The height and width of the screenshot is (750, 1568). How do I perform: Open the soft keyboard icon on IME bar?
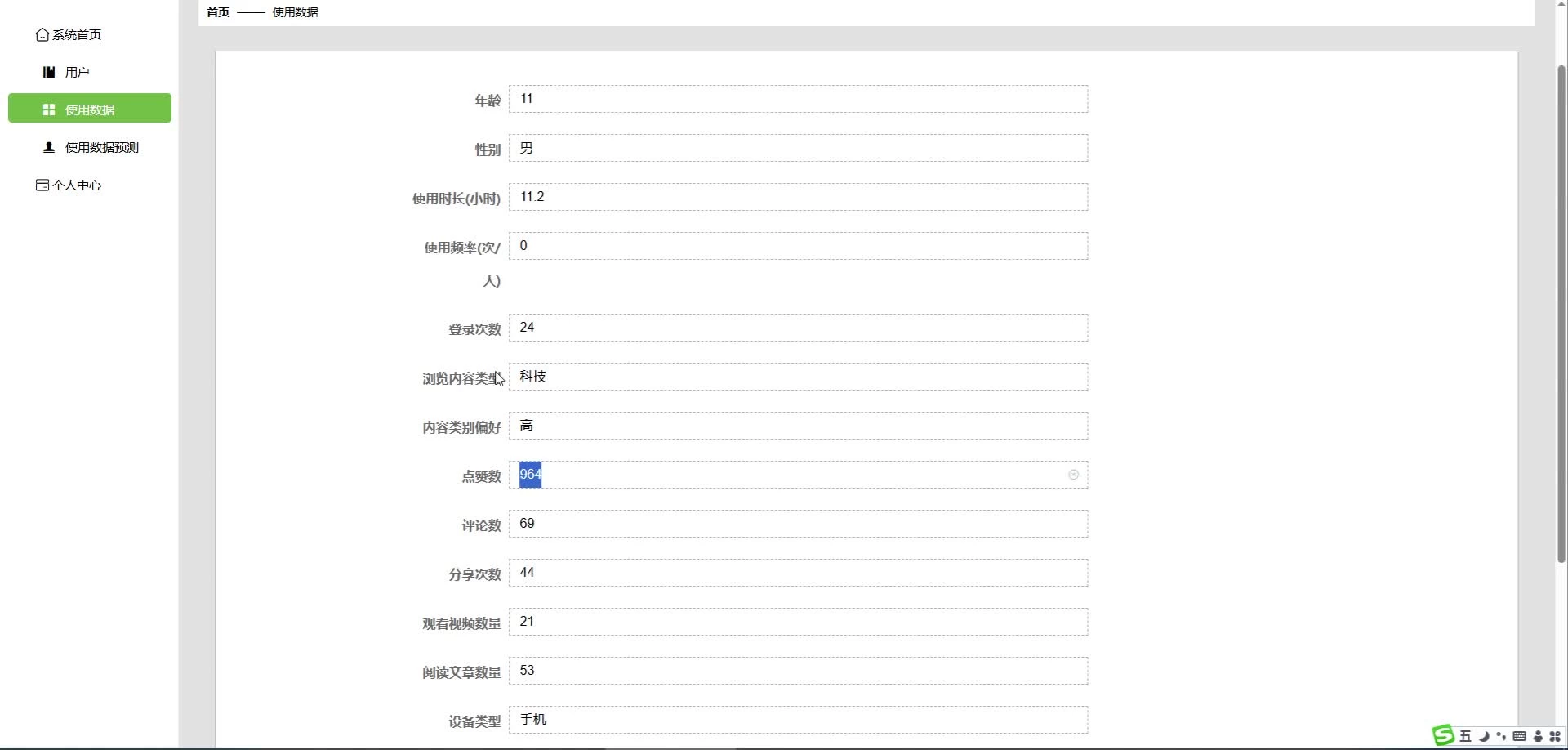pos(1519,736)
